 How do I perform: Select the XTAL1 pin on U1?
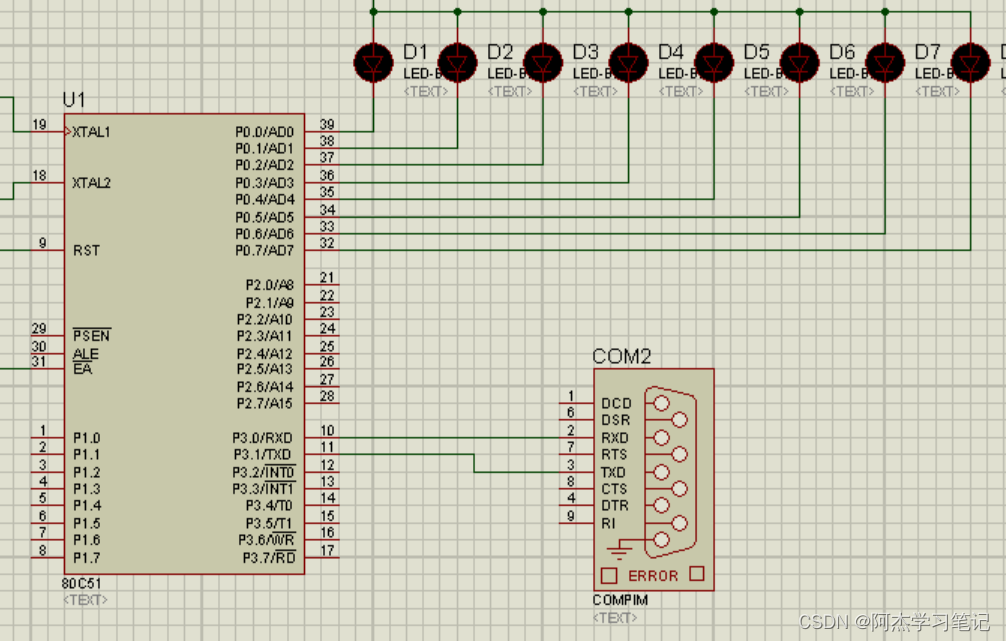pyautogui.click(x=91, y=132)
